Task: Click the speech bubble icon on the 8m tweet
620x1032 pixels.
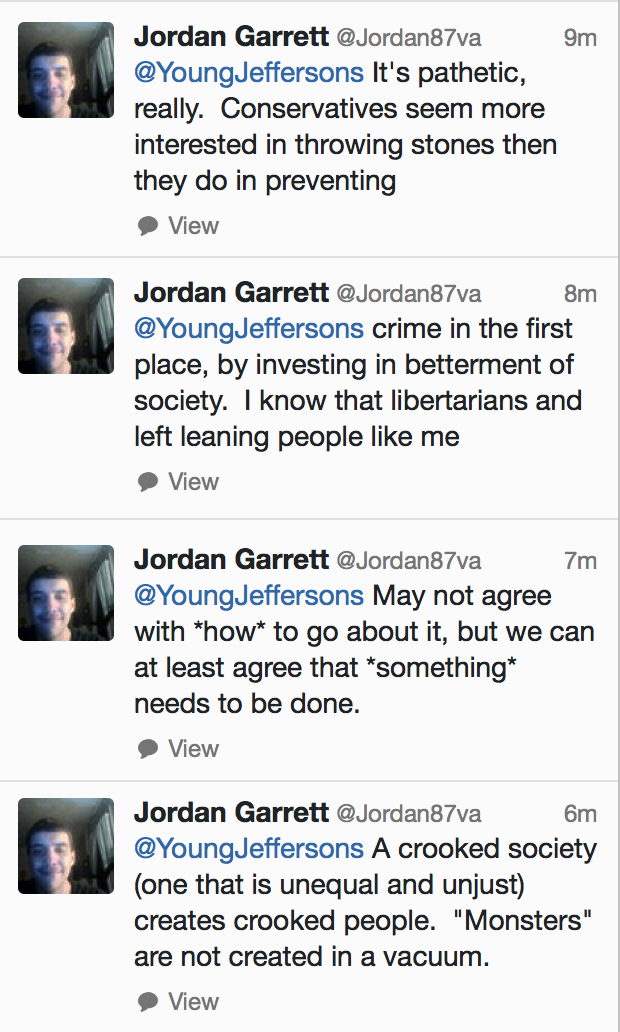Action: [x=148, y=482]
